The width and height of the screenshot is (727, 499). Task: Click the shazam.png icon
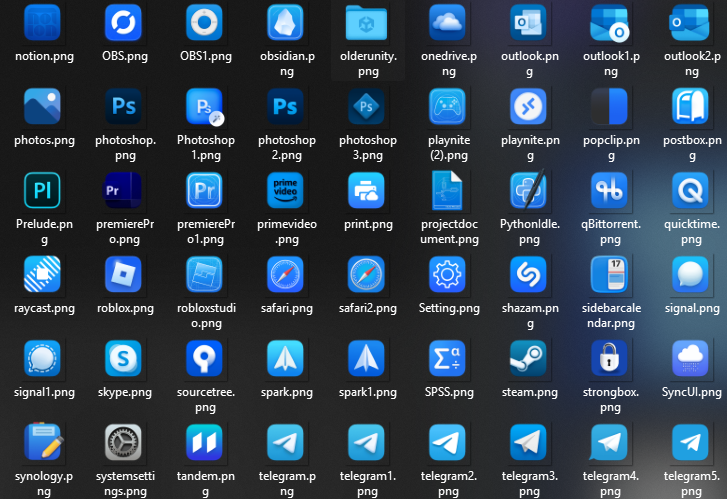pos(528,274)
